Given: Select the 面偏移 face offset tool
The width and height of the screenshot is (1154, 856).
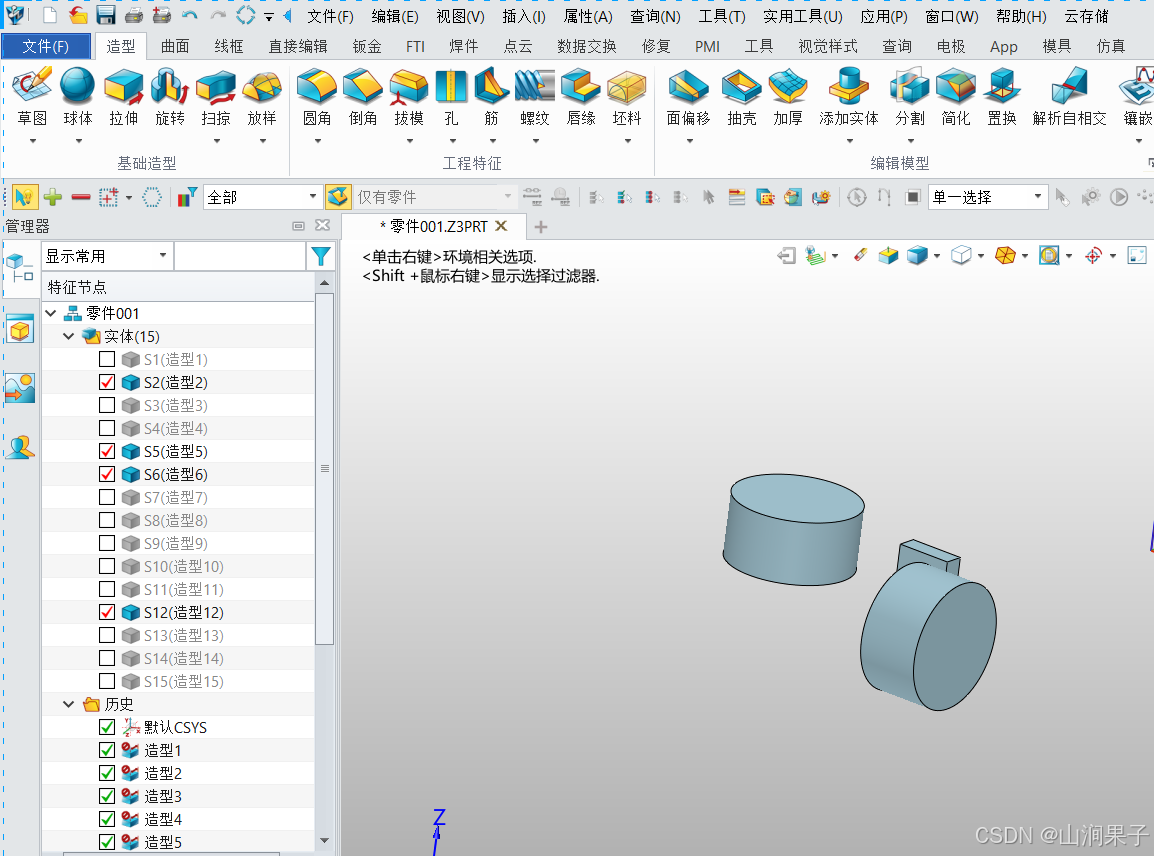Looking at the screenshot, I should click(688, 97).
